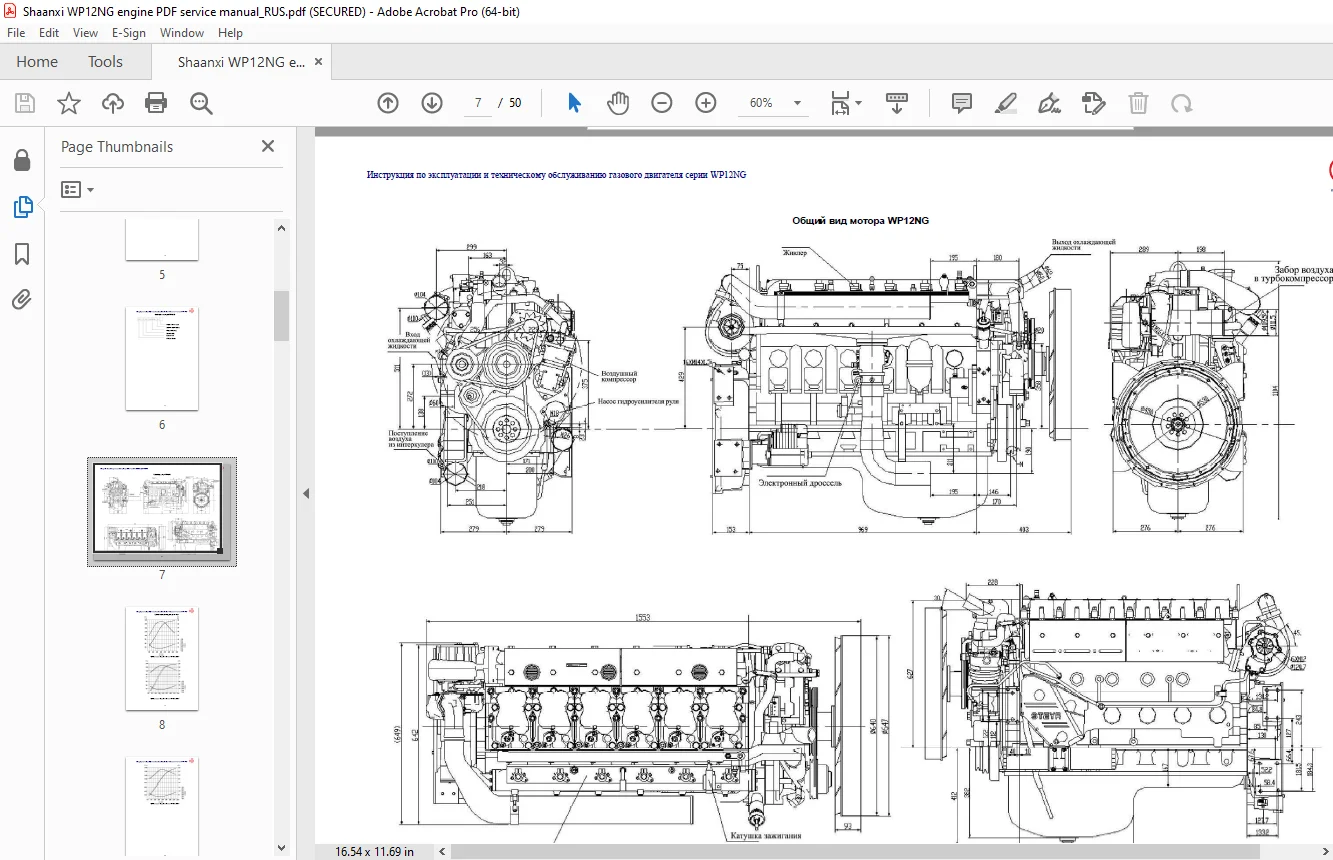Close the Page Thumbnails panel

pos(268,146)
